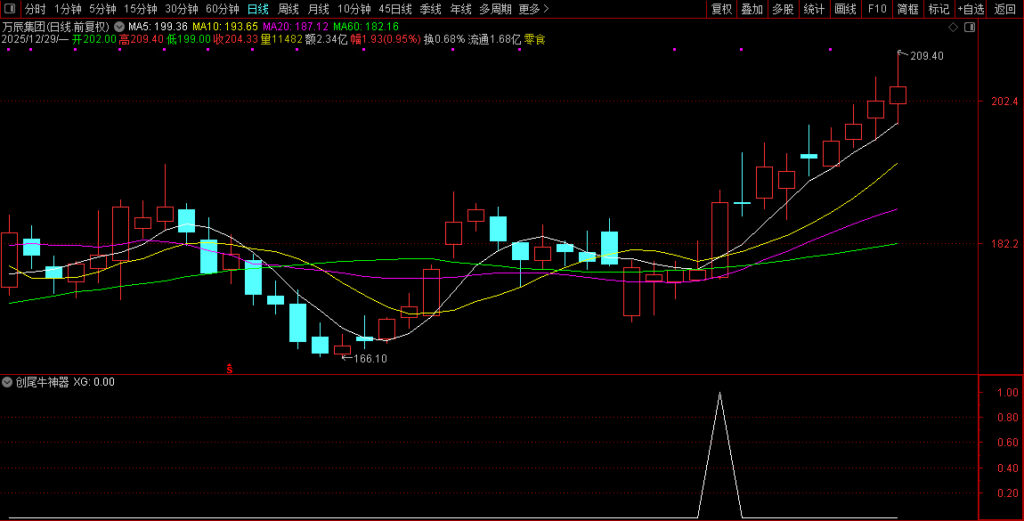This screenshot has width=1024, height=521.
Task: Click the 返回 back button
Action: point(1004,9)
